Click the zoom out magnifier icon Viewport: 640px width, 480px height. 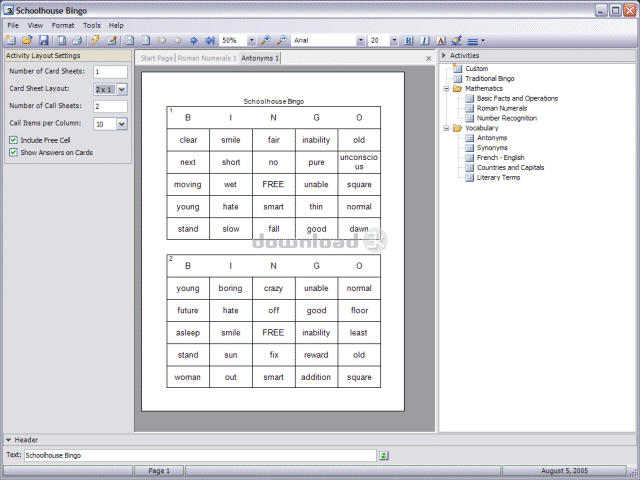pos(282,40)
